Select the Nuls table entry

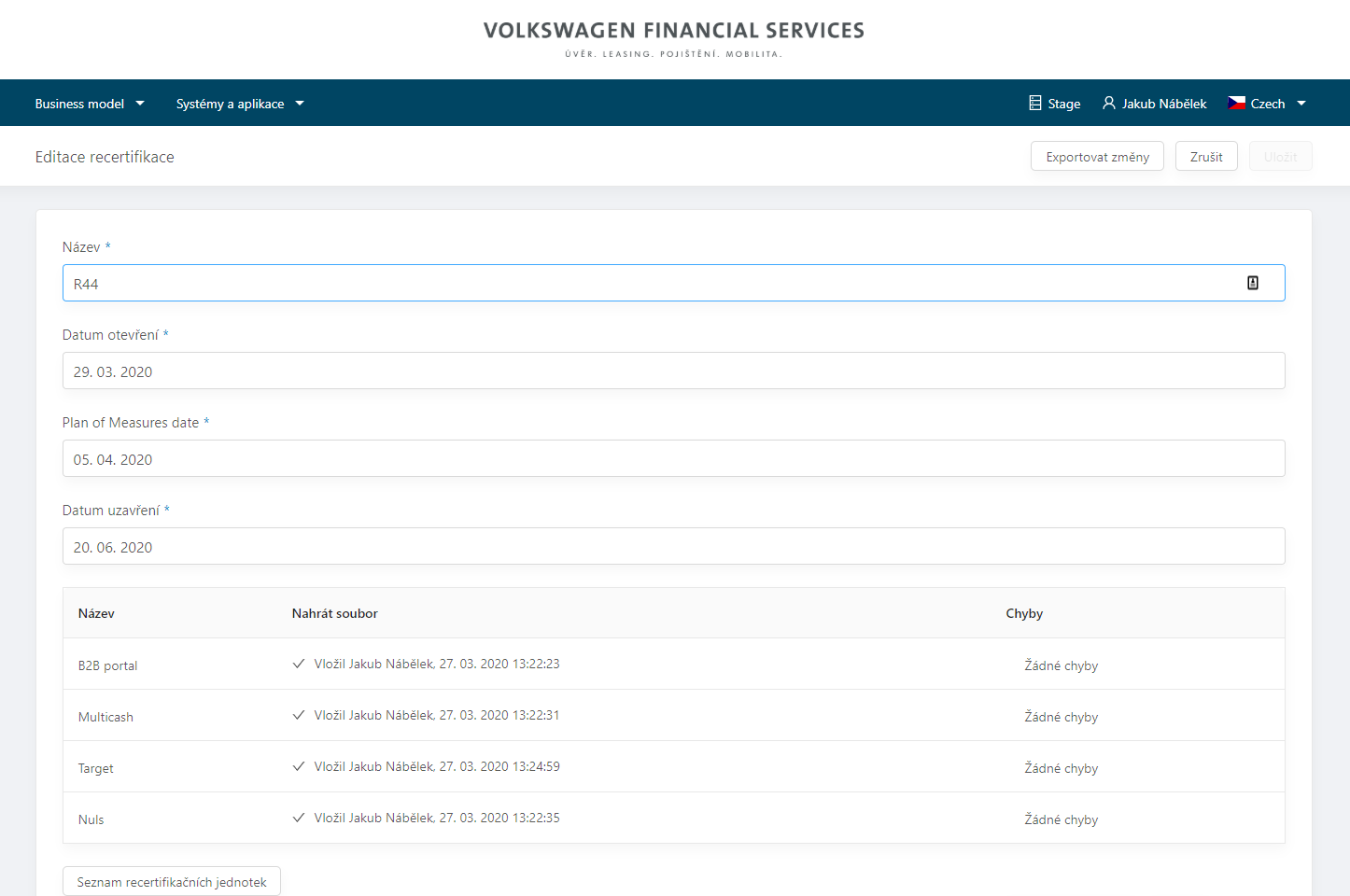click(91, 819)
